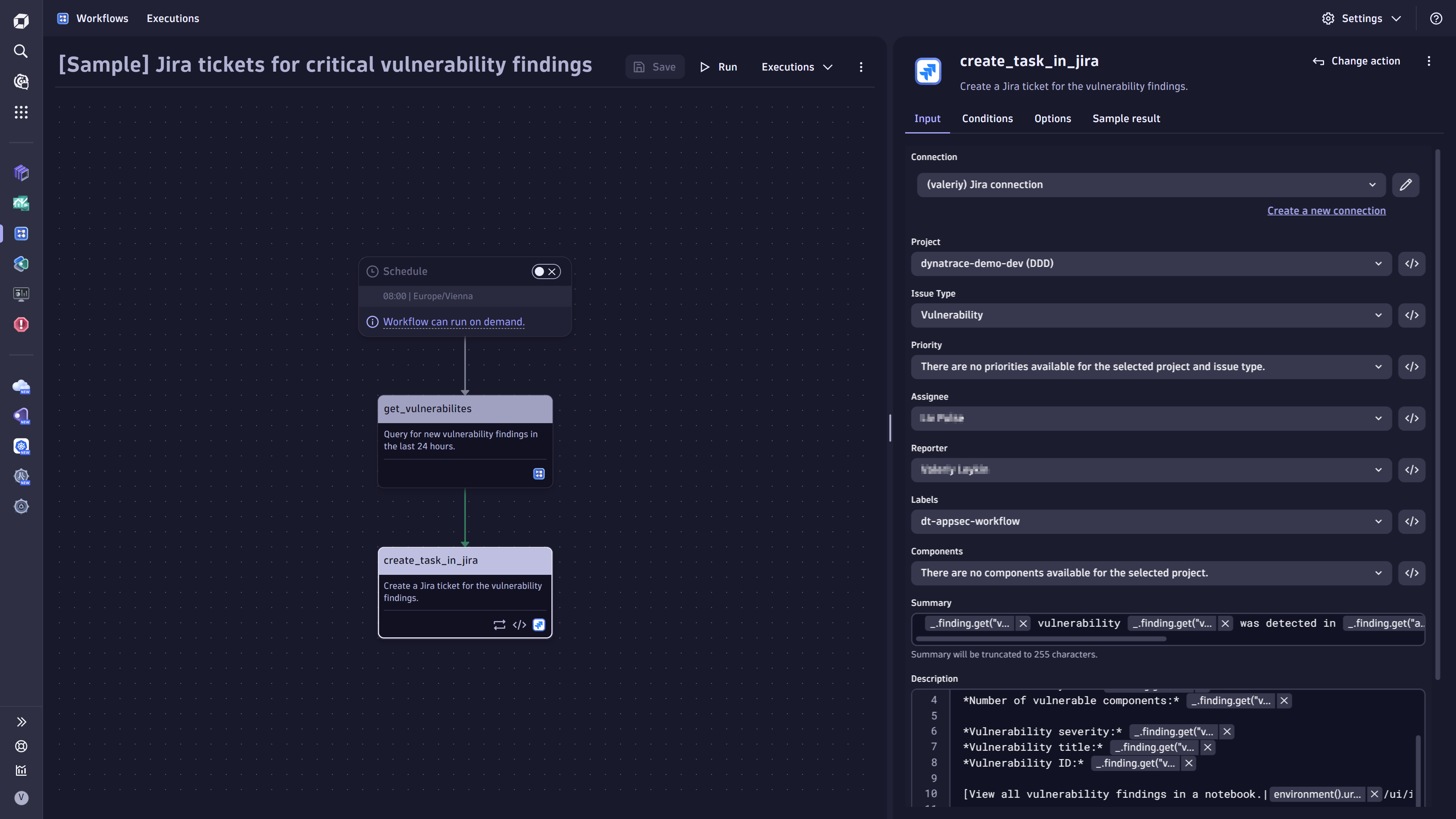The width and height of the screenshot is (1456, 819).
Task: Click the Dynatrace logo icon
Action: (21, 21)
